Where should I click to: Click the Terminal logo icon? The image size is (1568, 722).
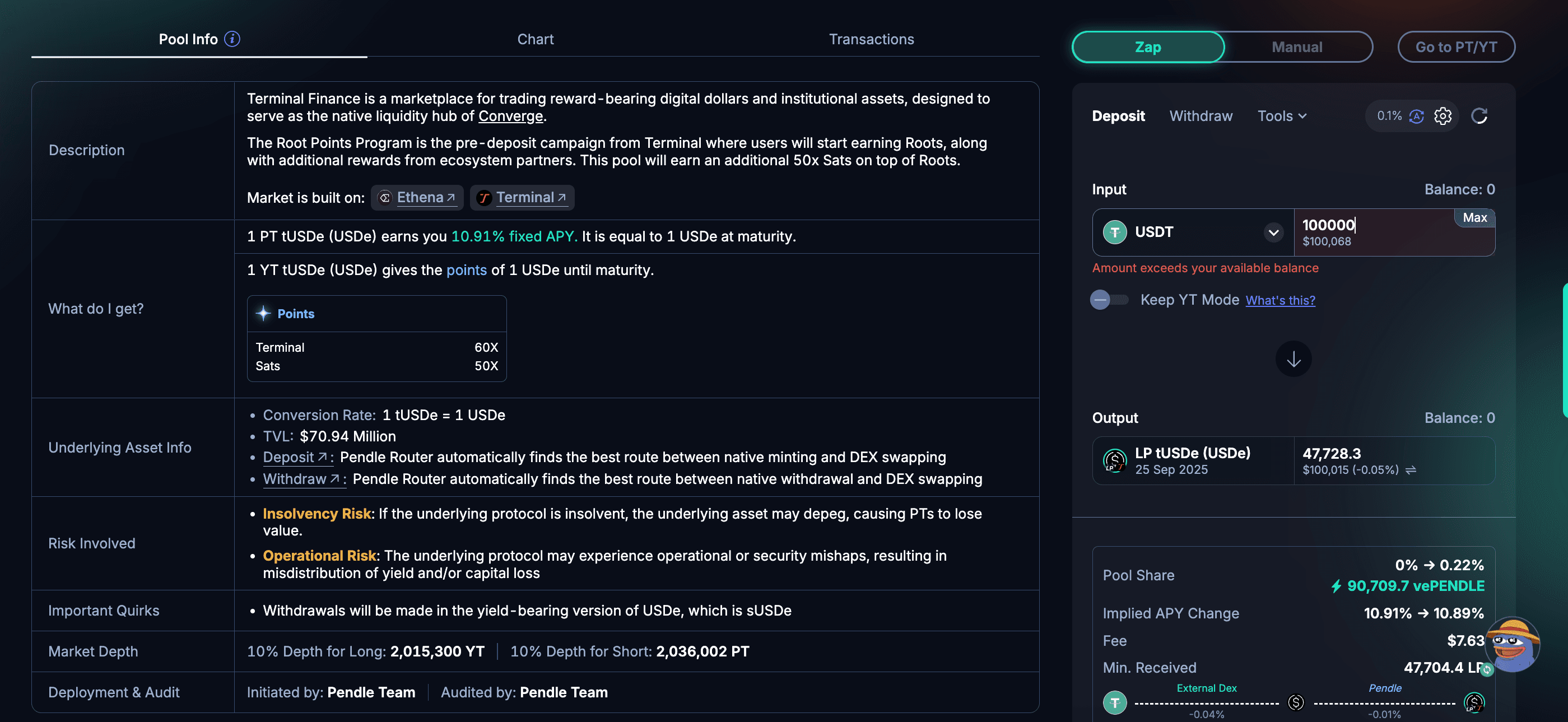click(x=484, y=198)
